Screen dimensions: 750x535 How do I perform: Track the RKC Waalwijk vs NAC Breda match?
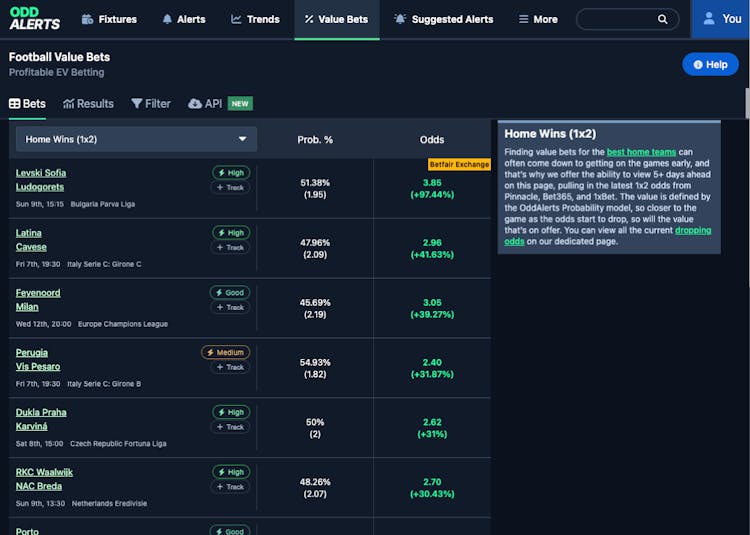tap(230, 487)
